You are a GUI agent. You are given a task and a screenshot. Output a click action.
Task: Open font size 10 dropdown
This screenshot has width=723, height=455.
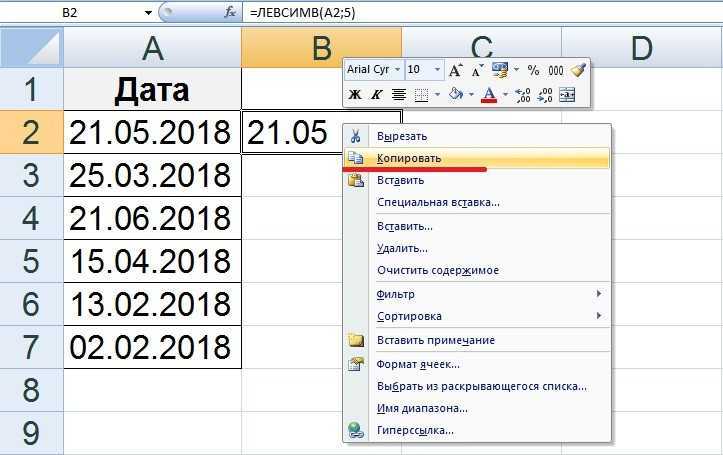pos(437,70)
